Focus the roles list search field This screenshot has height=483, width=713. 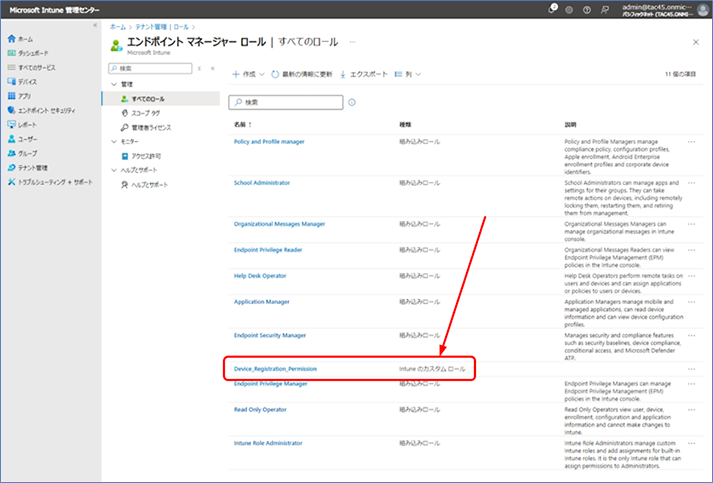coord(286,102)
